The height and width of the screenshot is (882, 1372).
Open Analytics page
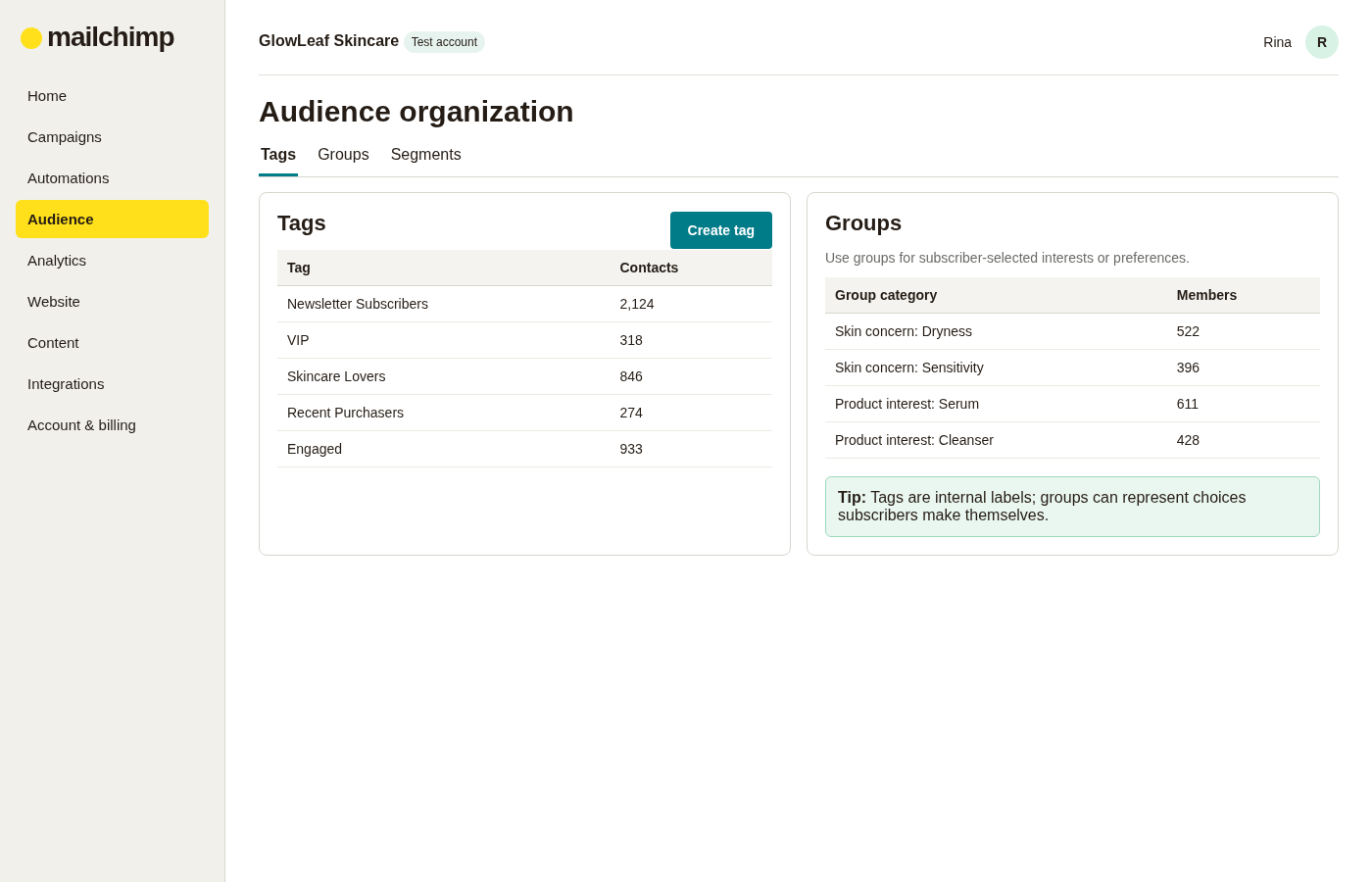pos(112,261)
